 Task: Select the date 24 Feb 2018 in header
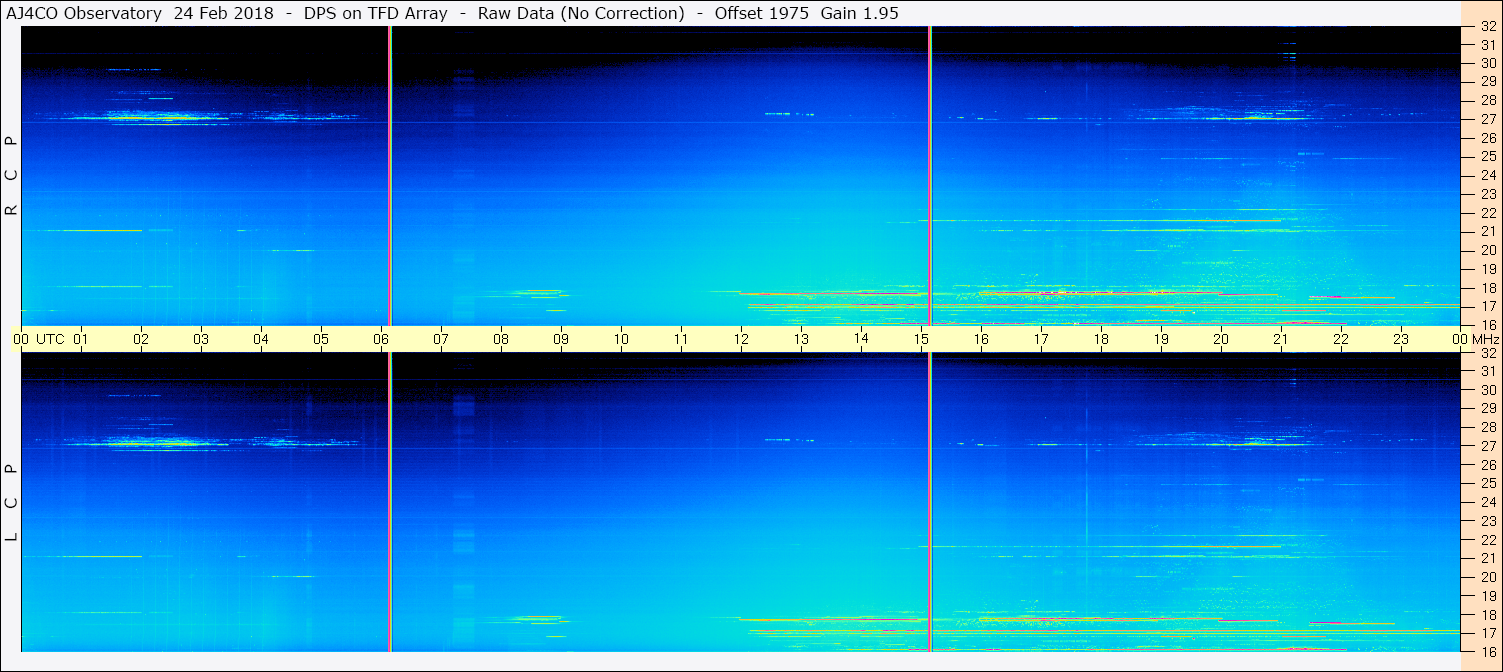click(x=223, y=13)
